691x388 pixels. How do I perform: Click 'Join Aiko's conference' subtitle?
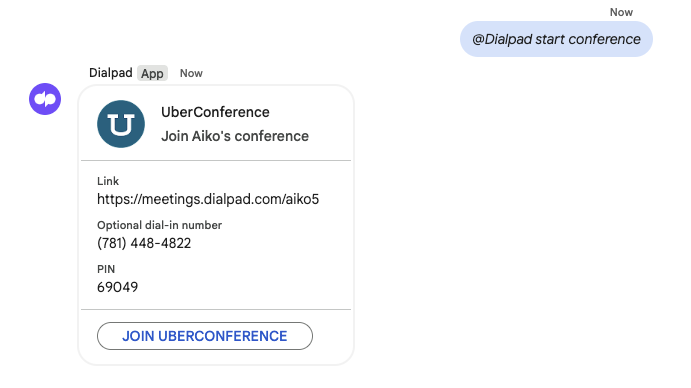point(235,136)
